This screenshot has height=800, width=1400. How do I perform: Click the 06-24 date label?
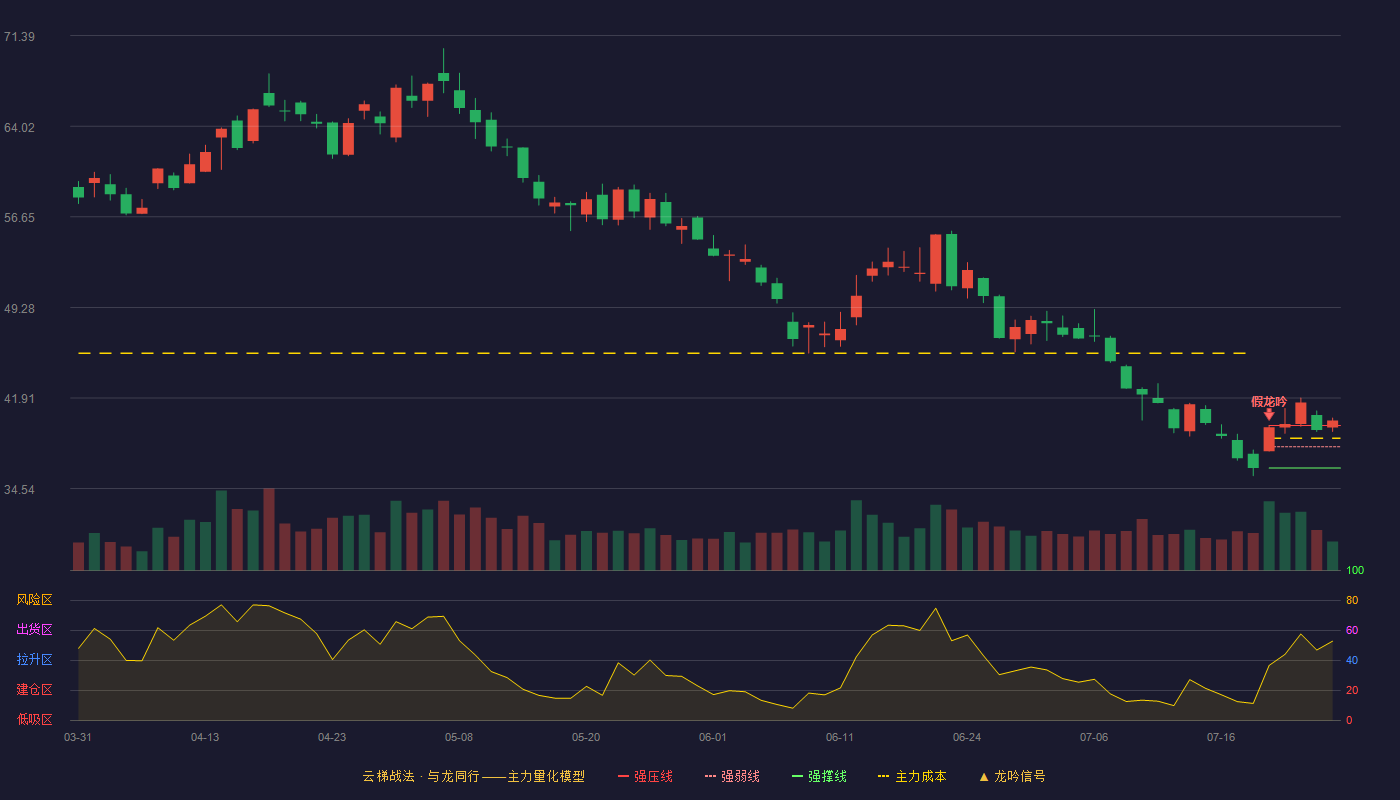pyautogui.click(x=967, y=737)
